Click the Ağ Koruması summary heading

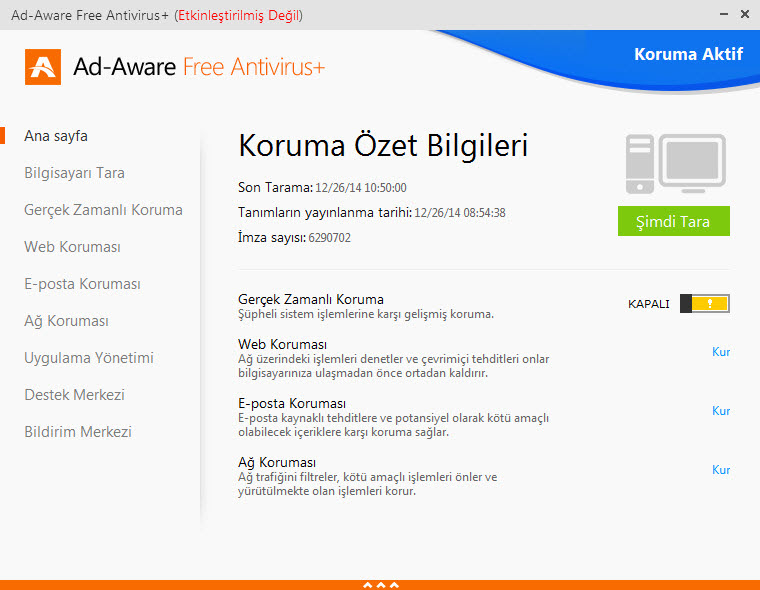coord(277,462)
